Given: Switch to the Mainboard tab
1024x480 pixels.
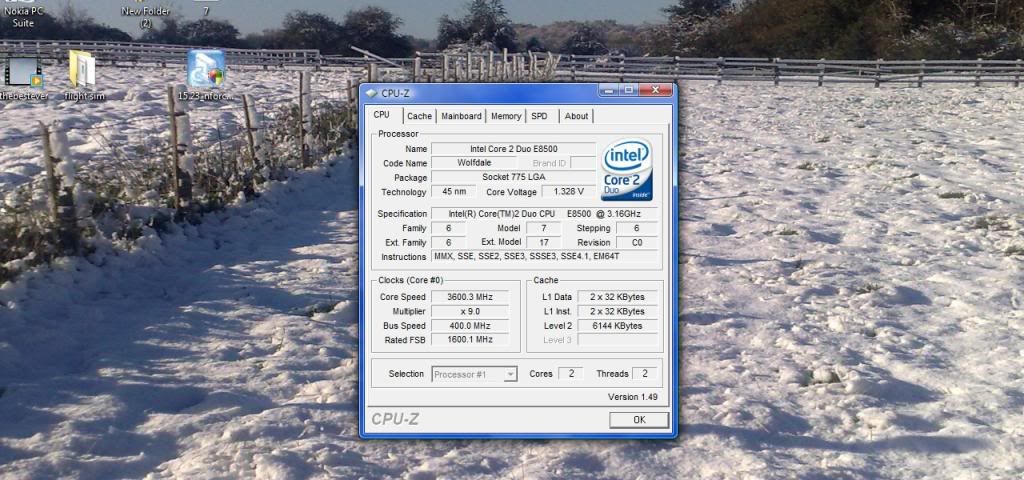Looking at the screenshot, I should (461, 116).
